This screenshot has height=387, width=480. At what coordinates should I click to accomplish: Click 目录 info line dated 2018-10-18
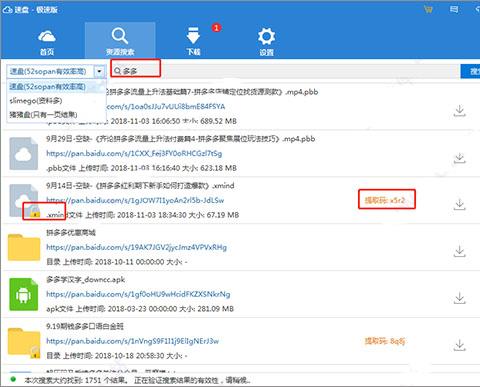point(117,356)
